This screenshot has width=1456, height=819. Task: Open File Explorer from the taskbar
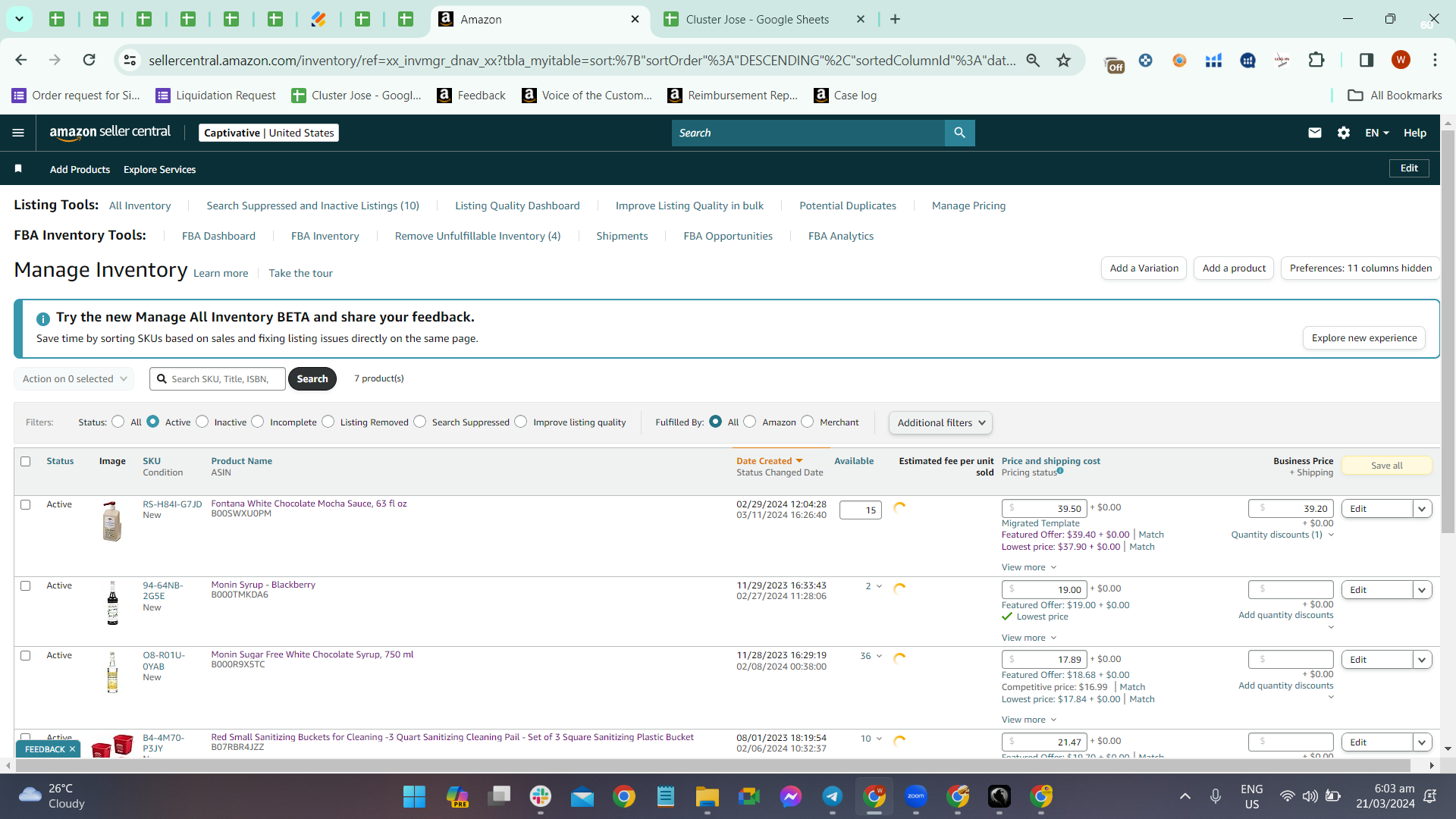tap(708, 796)
